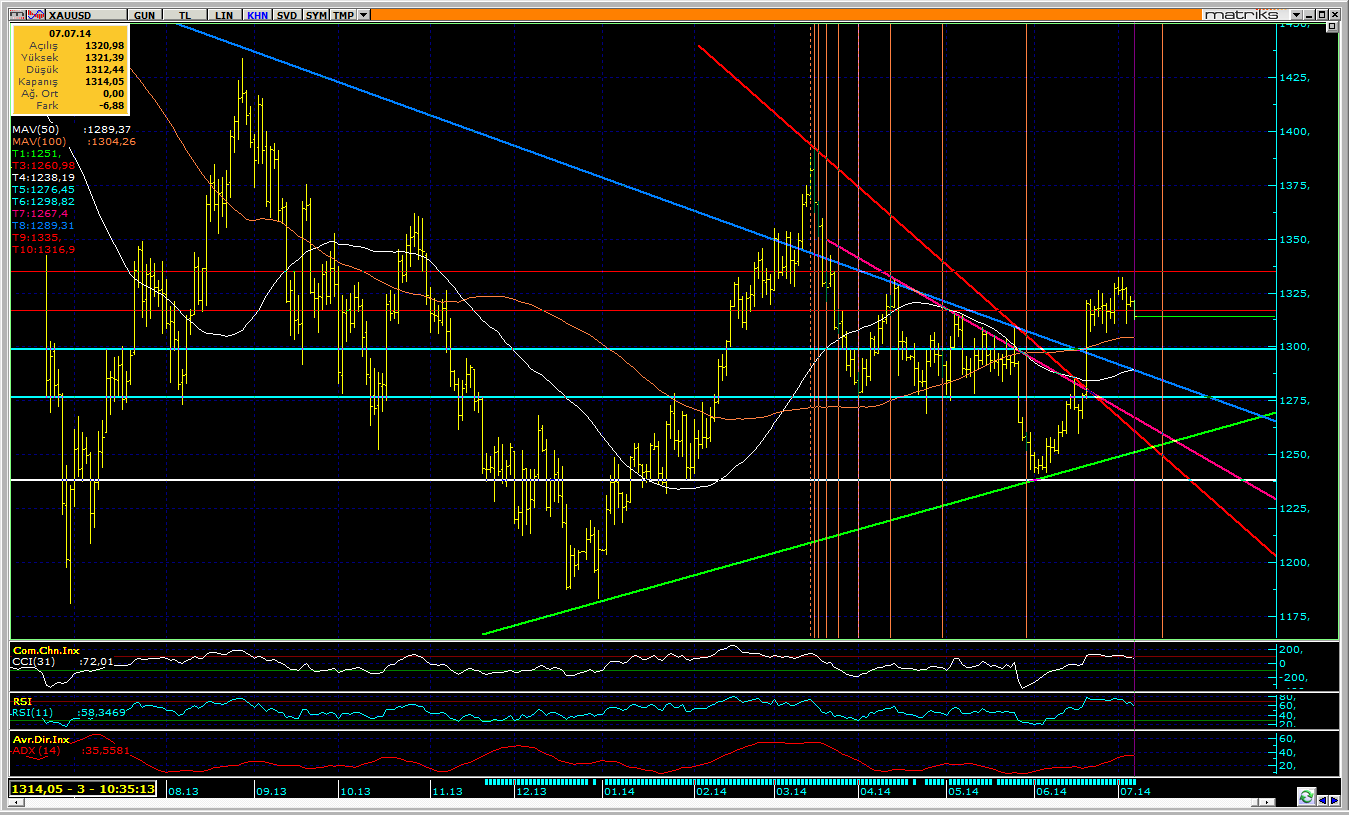The image size is (1349, 815).
Task: Click the Avr.Dir.Inx panel title
Action: tap(41, 739)
